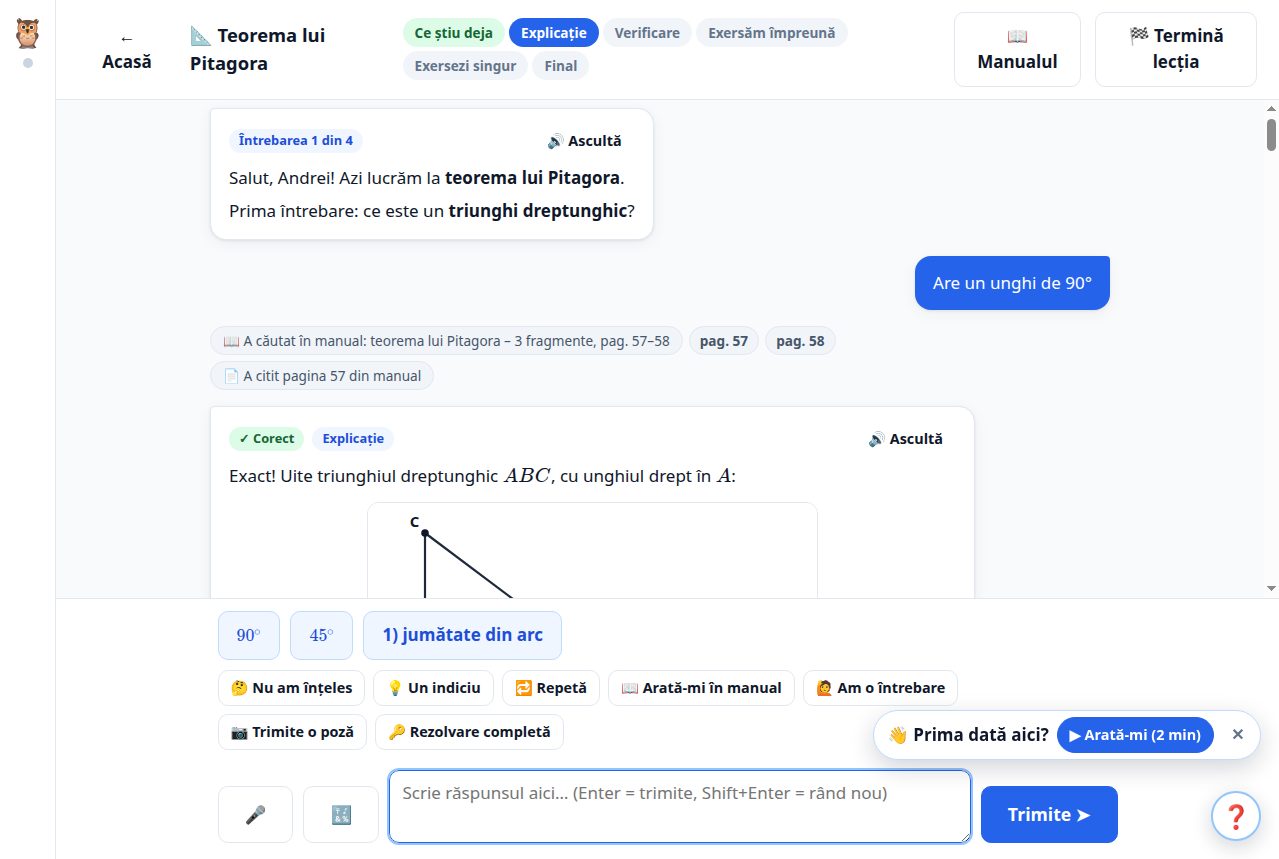This screenshot has height=859, width=1279.
Task: Click the status dot under the owl
Action: (28, 63)
